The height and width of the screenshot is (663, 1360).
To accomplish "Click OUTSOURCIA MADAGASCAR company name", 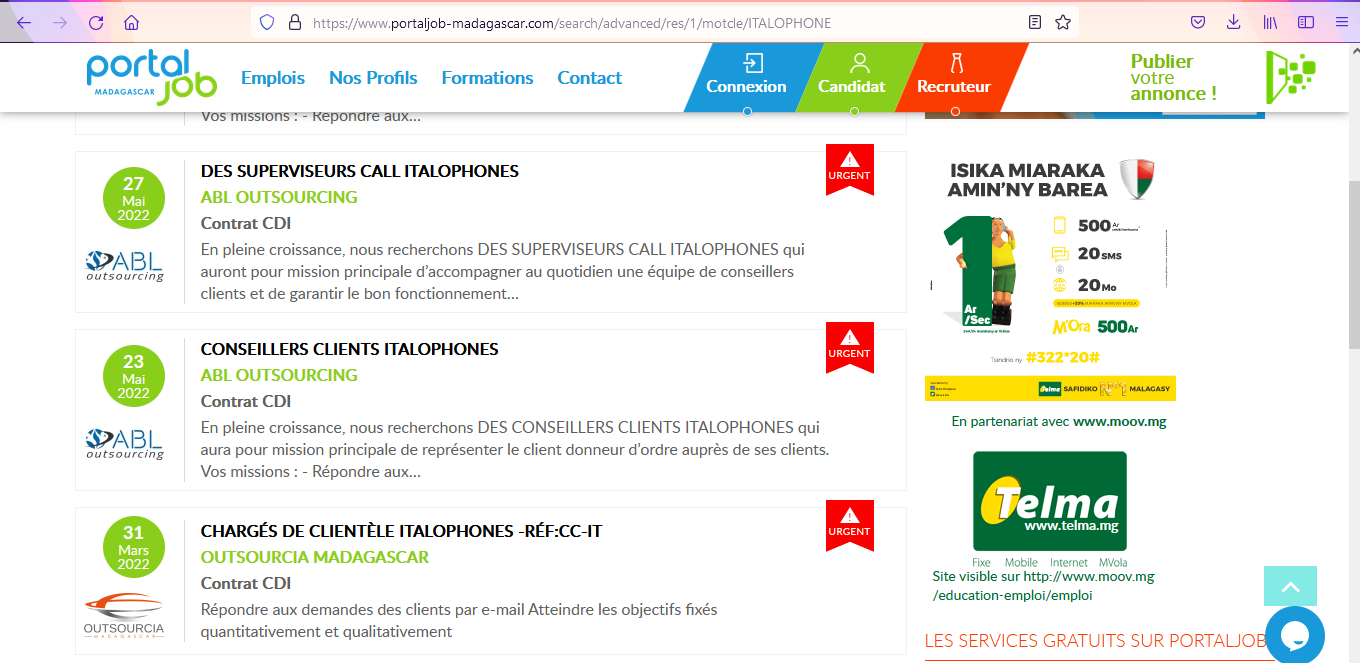I will (315, 557).
